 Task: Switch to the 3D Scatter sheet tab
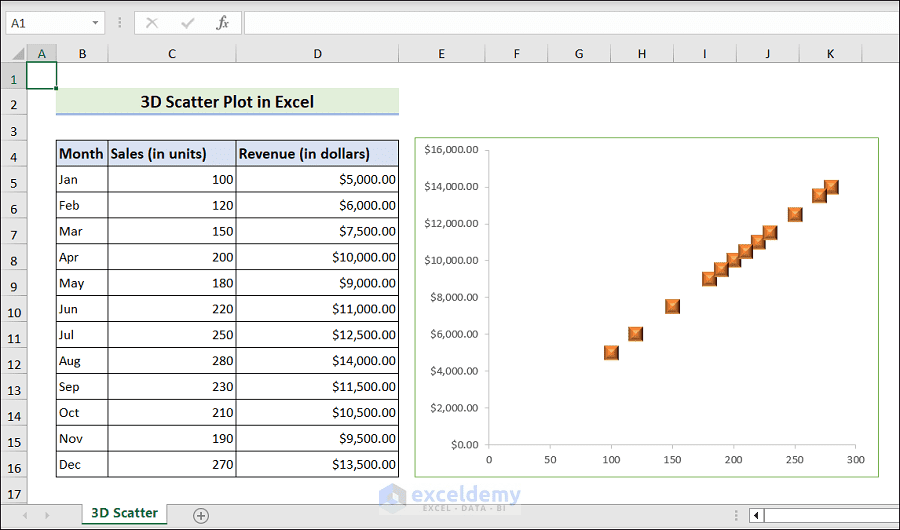tap(125, 513)
